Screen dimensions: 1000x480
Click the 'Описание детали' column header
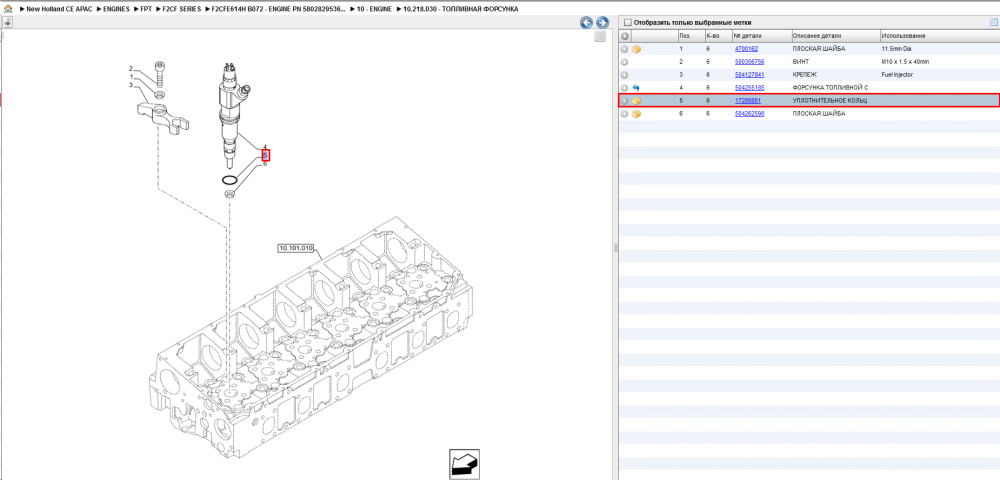835,36
